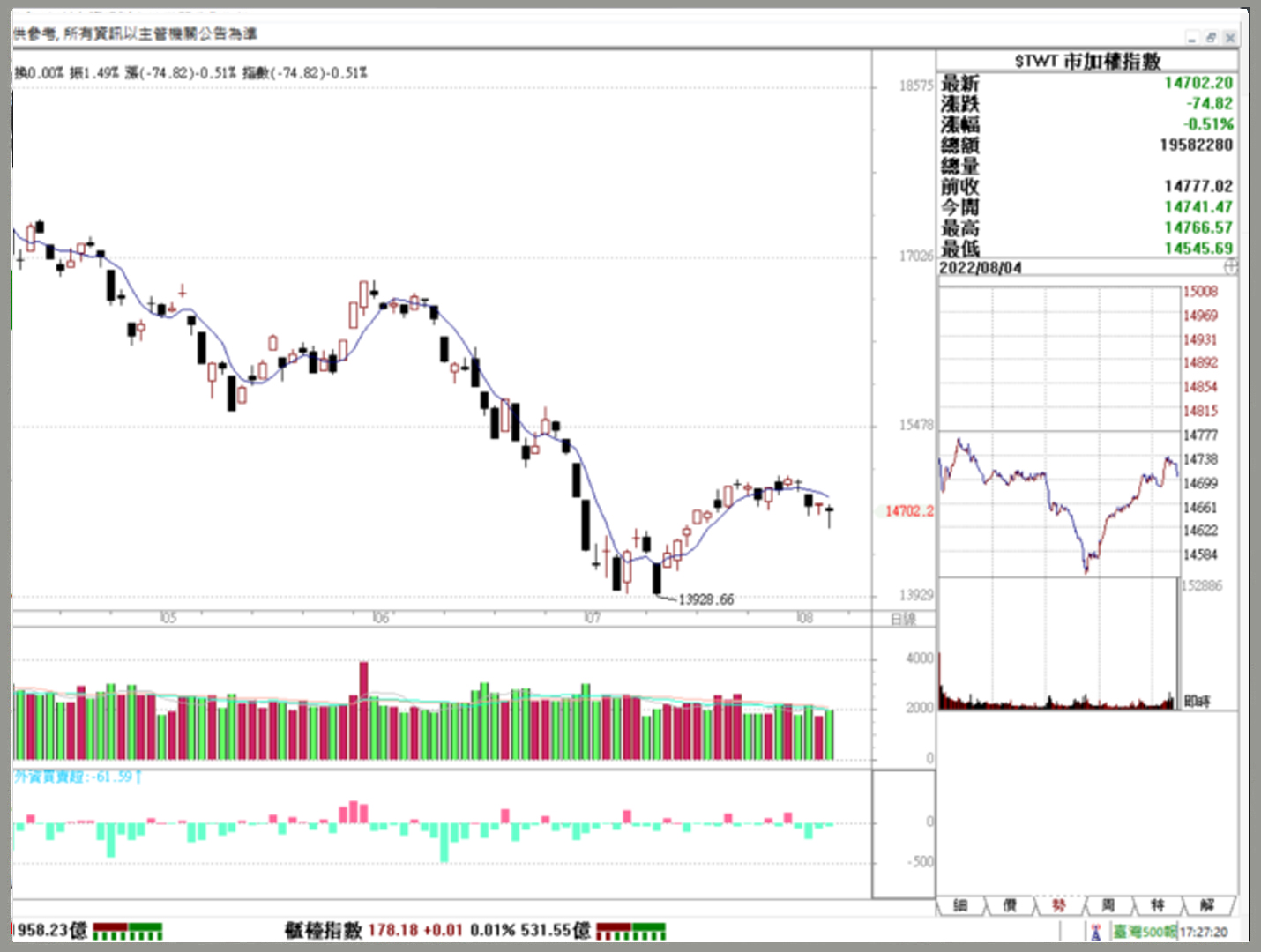This screenshot has height=952, width=1261.
Task: Select the latest price 14702.20 value
Action: coord(1198,82)
